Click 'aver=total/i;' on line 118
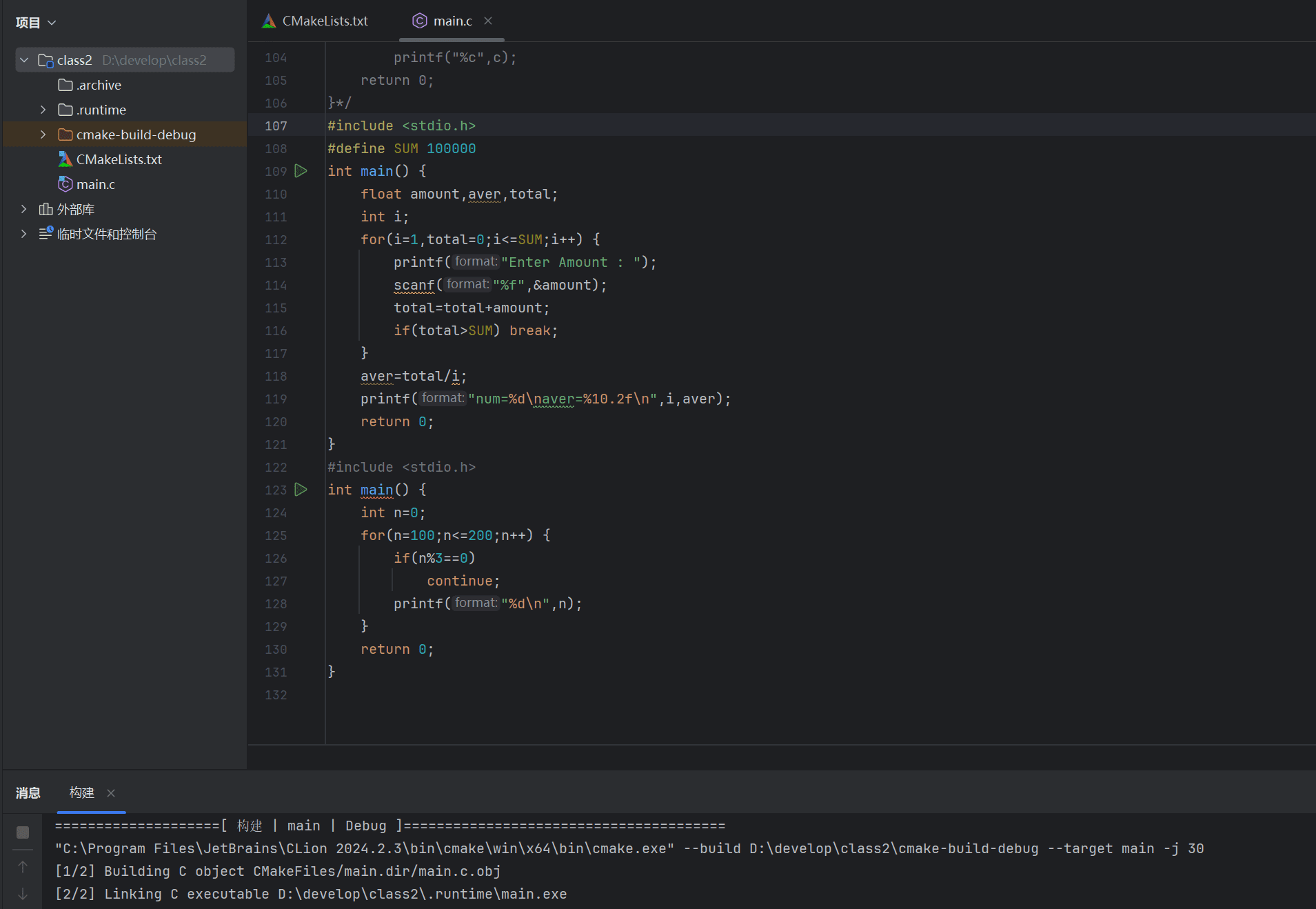Image resolution: width=1316 pixels, height=909 pixels. (414, 376)
